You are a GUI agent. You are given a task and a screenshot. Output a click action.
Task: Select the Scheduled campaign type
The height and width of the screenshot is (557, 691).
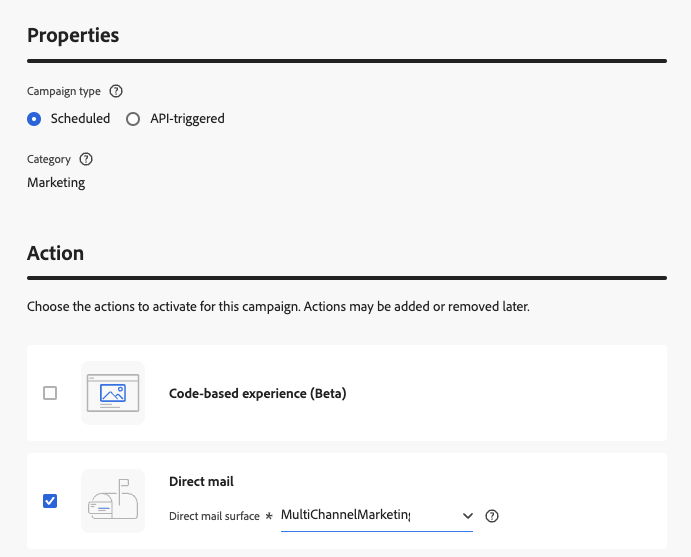pyautogui.click(x=34, y=119)
